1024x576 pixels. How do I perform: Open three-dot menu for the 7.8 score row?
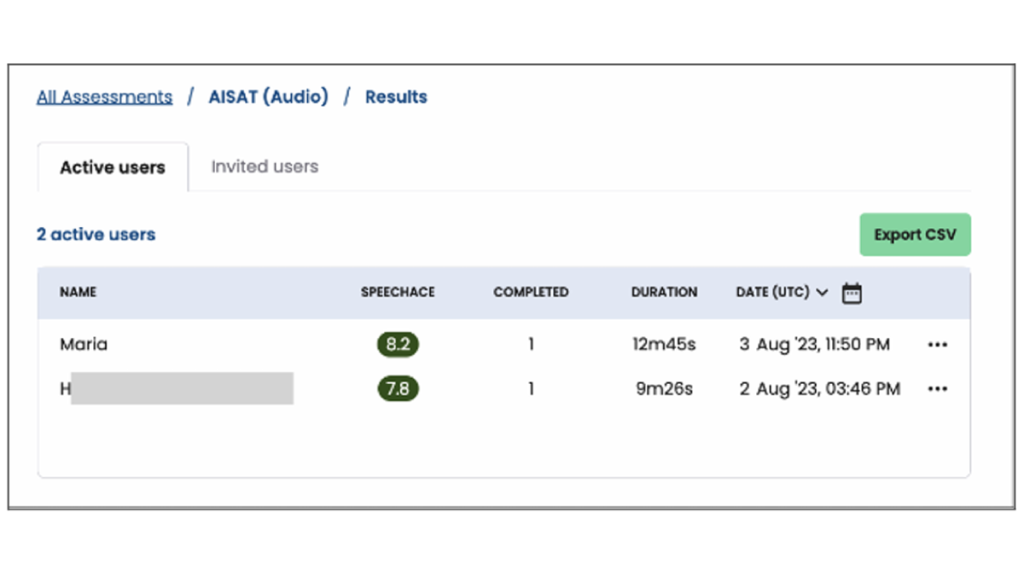[937, 389]
